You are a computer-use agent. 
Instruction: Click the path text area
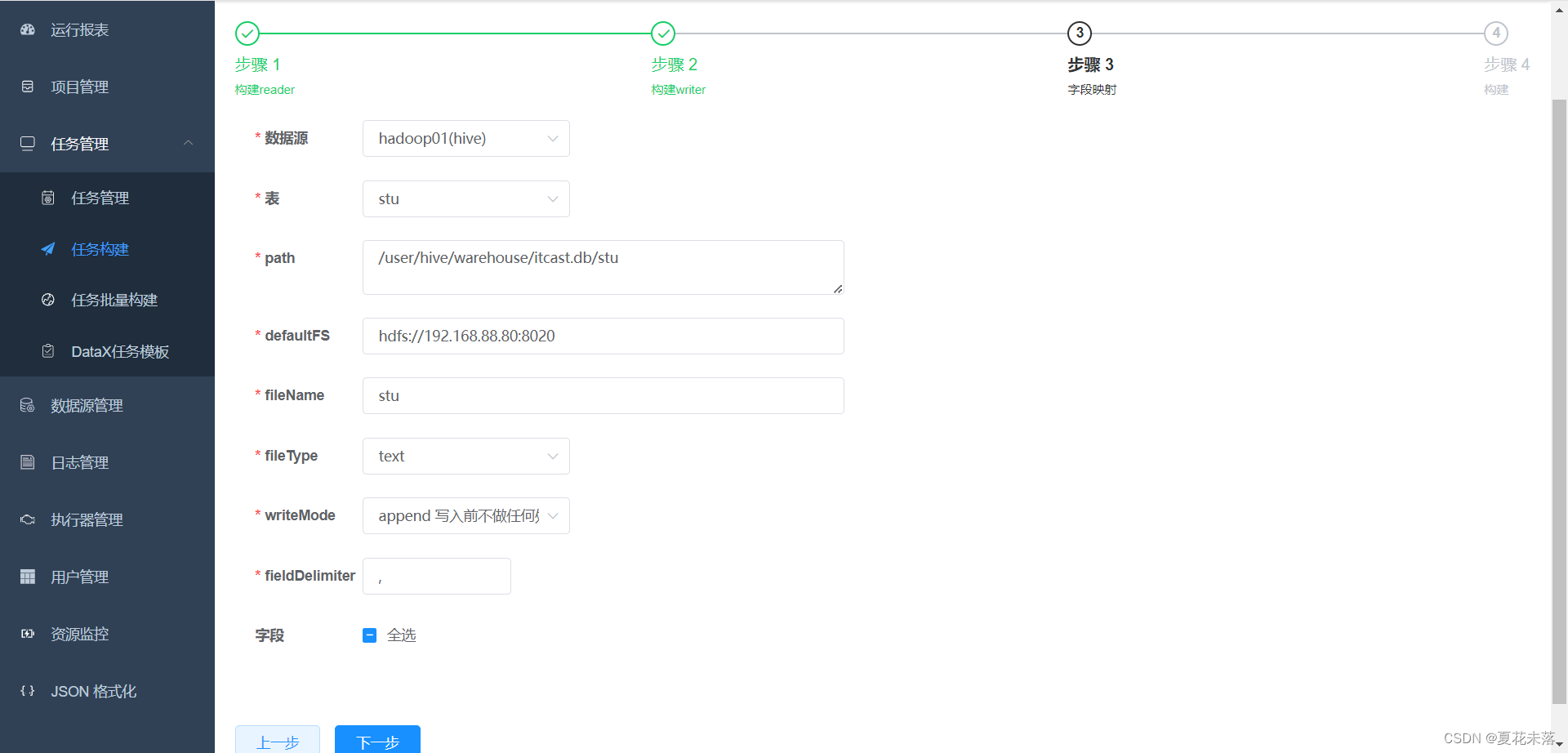(x=604, y=267)
